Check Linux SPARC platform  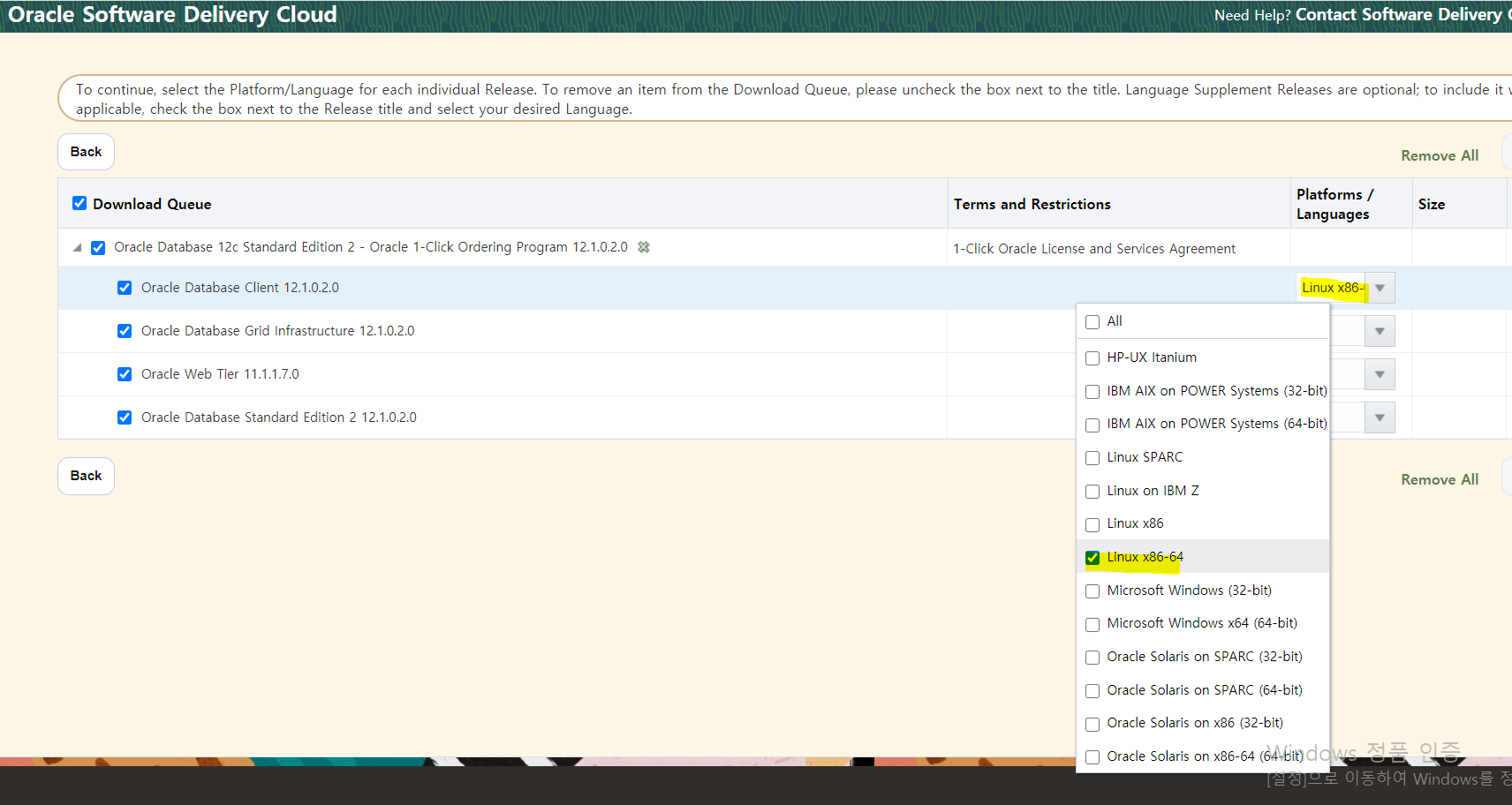pyautogui.click(x=1092, y=458)
